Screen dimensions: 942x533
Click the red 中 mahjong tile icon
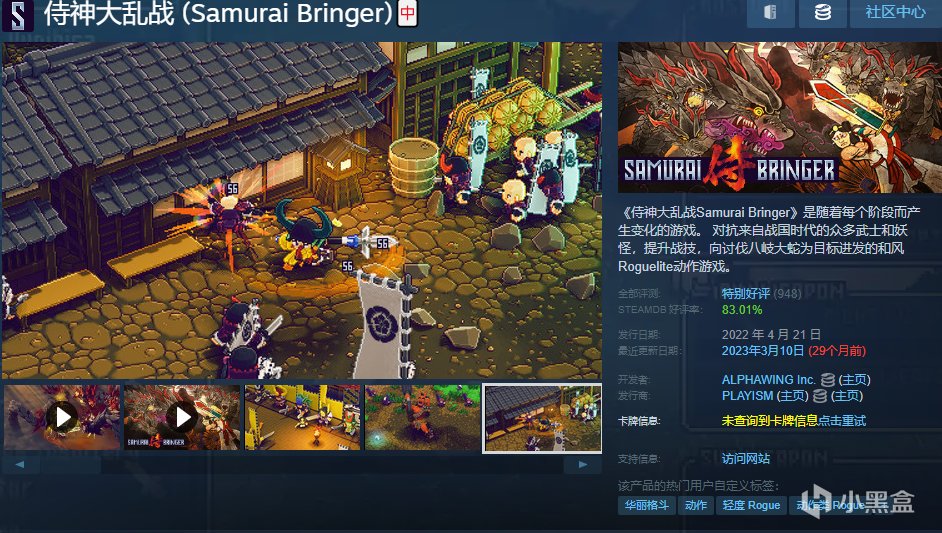pyautogui.click(x=407, y=13)
